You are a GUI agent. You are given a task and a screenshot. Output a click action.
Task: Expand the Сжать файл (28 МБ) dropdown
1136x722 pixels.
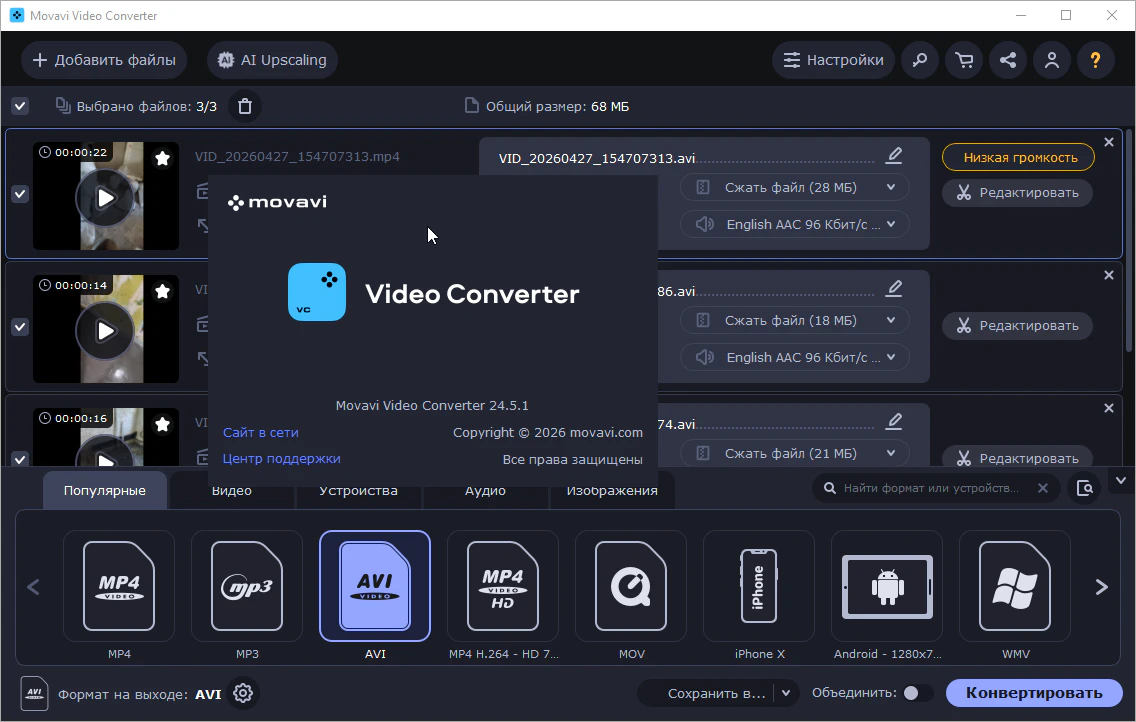[794, 188]
